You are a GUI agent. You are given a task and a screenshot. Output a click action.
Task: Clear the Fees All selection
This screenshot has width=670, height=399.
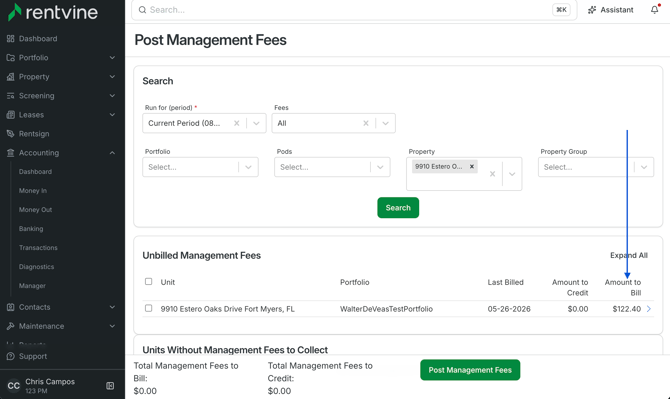point(366,123)
